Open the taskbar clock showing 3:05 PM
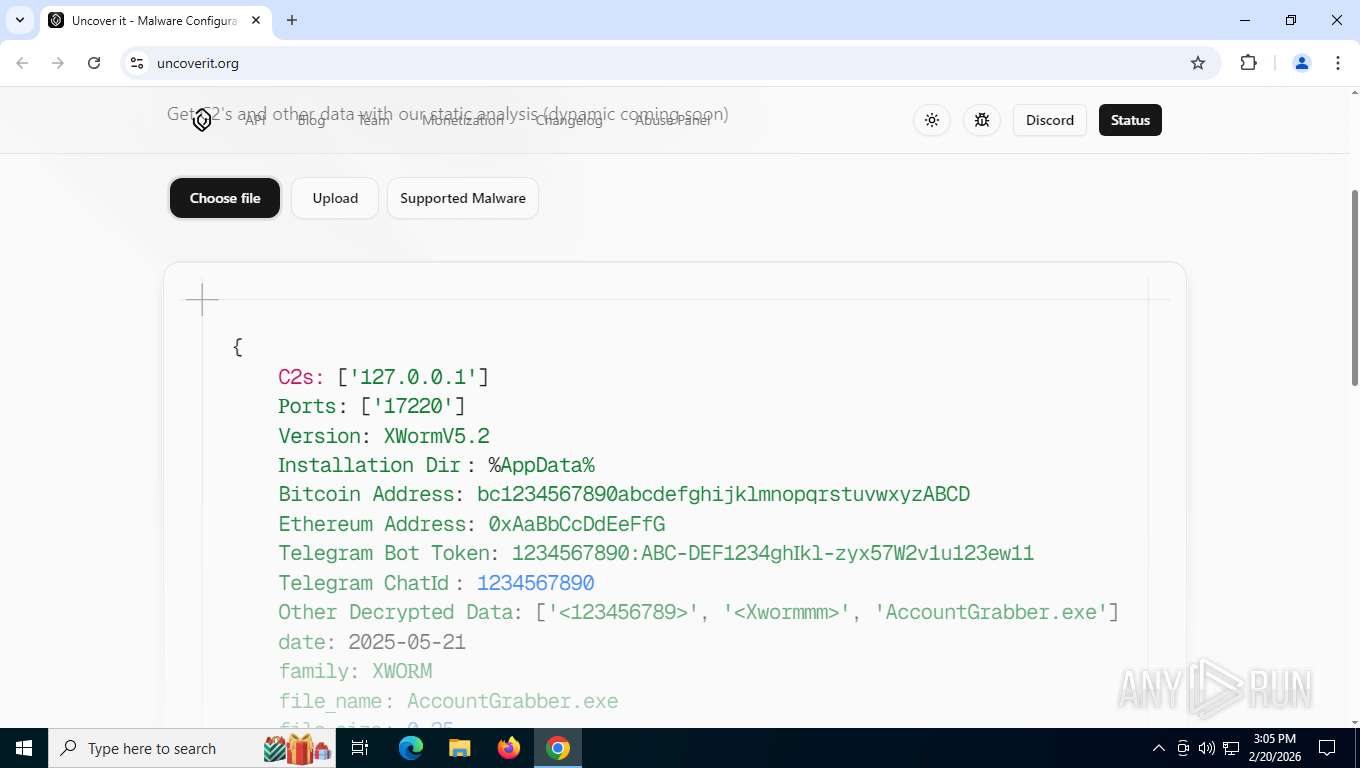Image resolution: width=1360 pixels, height=768 pixels. 1275,748
